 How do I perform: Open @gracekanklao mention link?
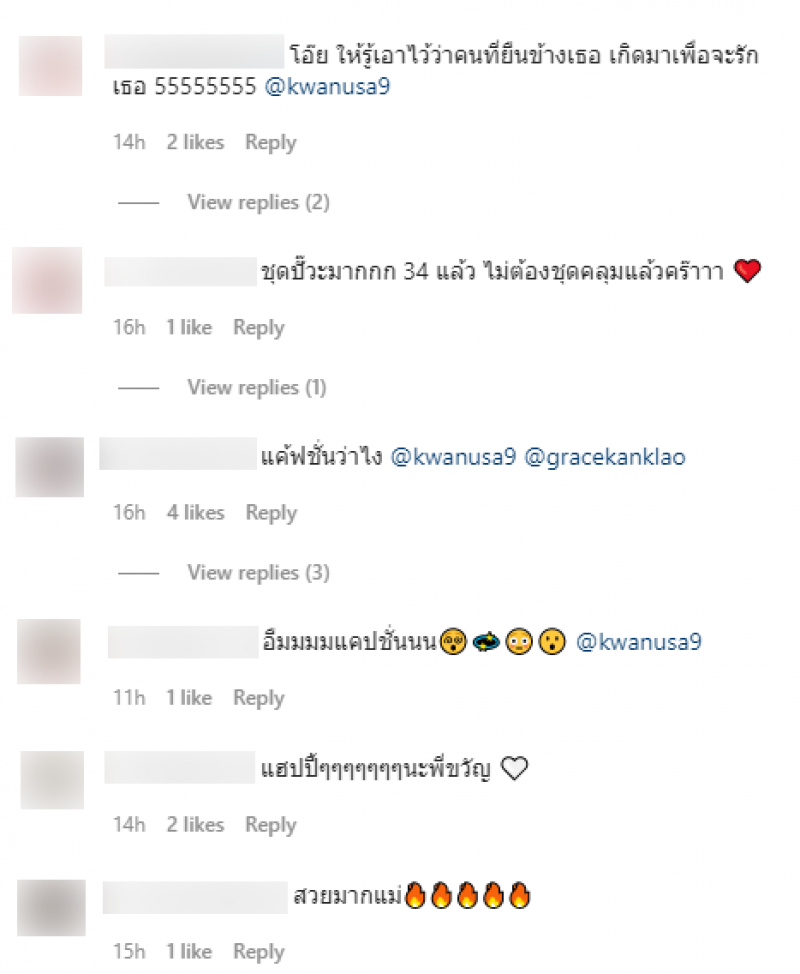click(x=605, y=457)
